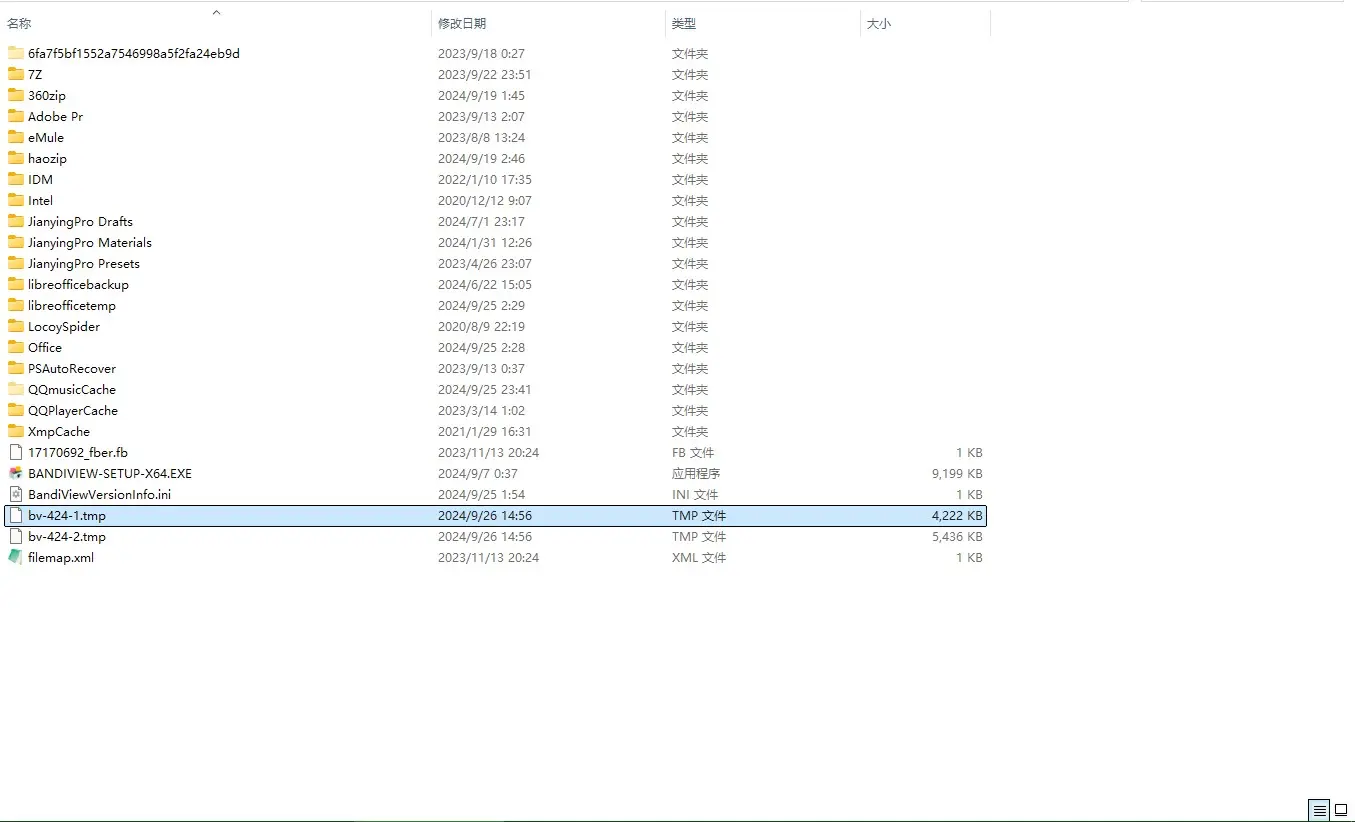Click the filemap.xml file name

61,558
